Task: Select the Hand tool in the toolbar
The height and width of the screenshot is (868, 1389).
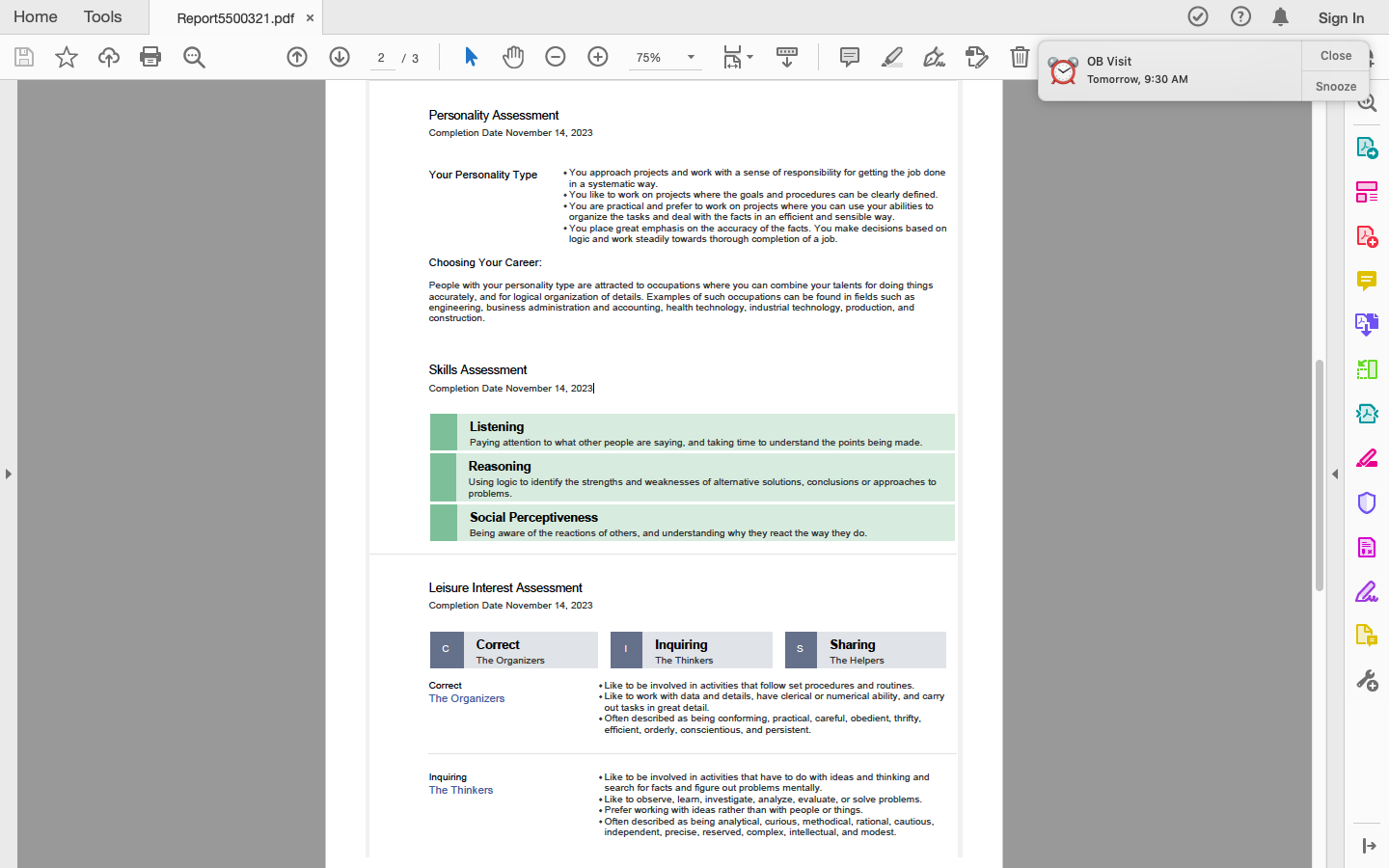Action: click(513, 57)
